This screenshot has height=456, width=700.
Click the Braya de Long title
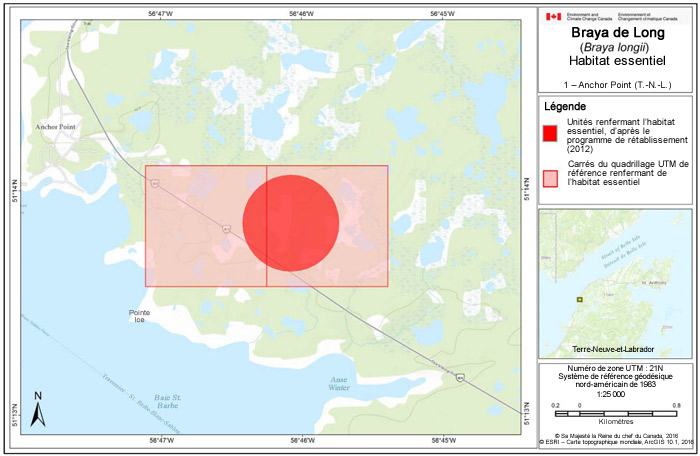tap(616, 31)
